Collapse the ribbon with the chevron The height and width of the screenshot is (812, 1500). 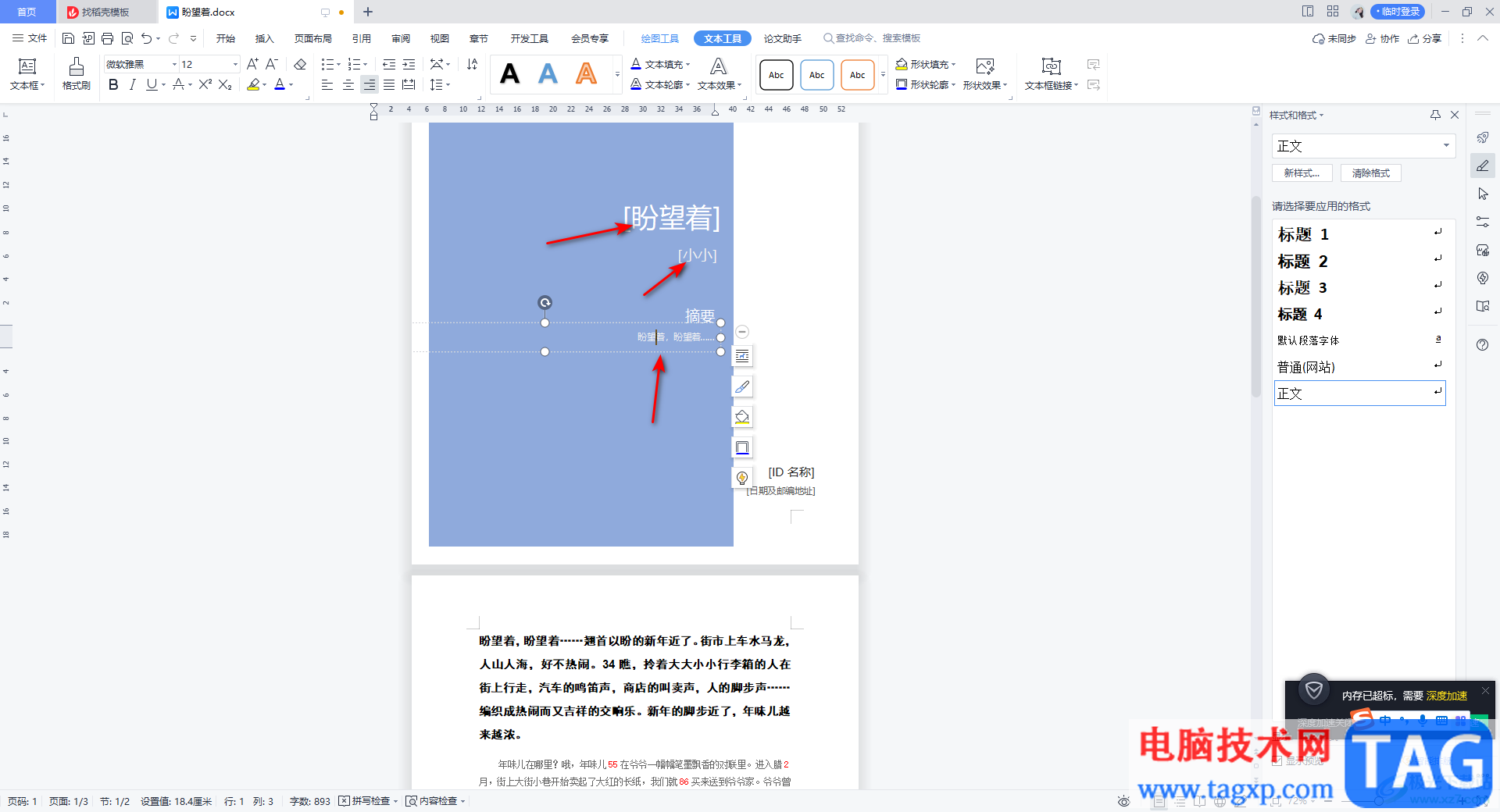pyautogui.click(x=1483, y=38)
